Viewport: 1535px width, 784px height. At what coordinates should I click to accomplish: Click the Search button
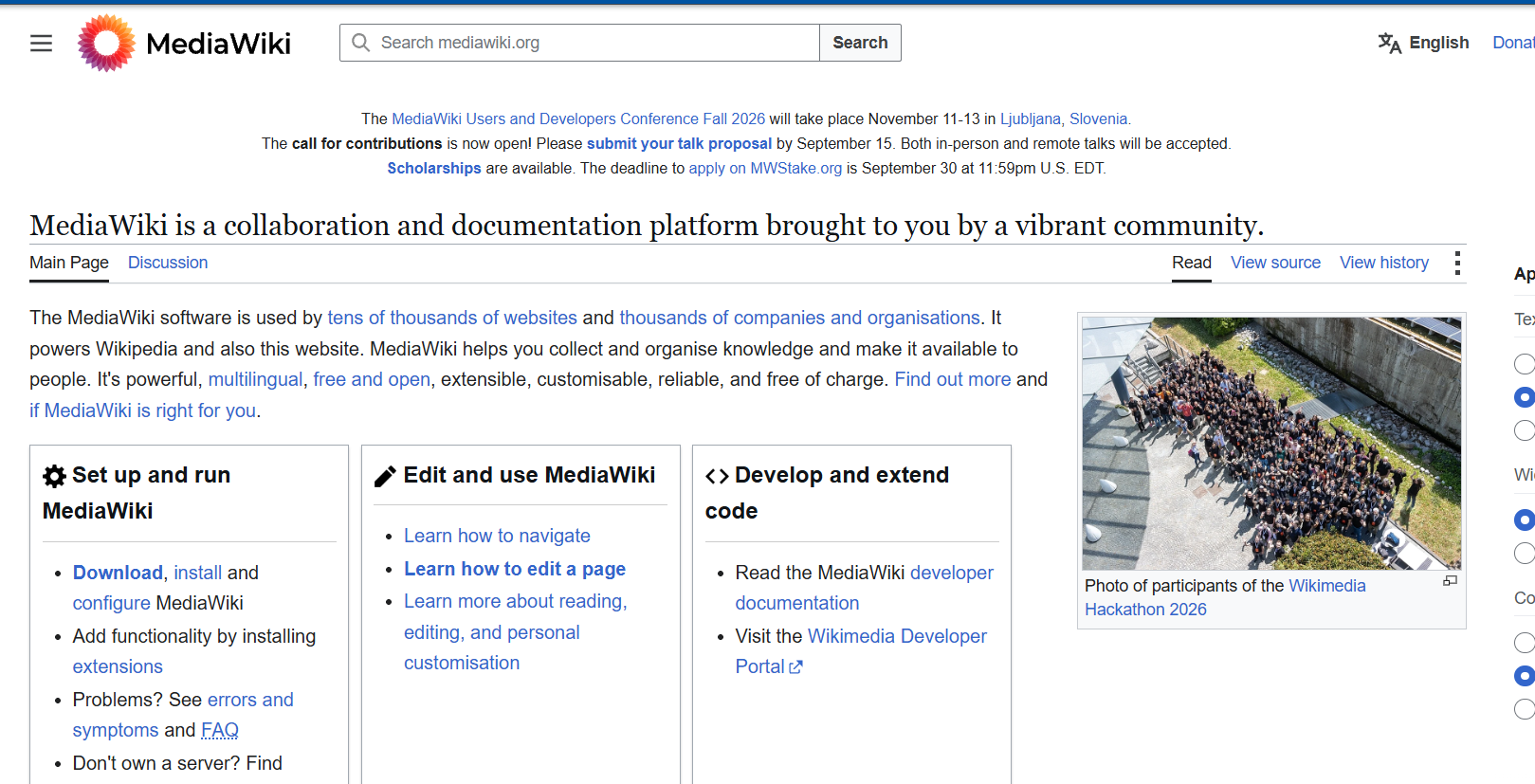860,43
